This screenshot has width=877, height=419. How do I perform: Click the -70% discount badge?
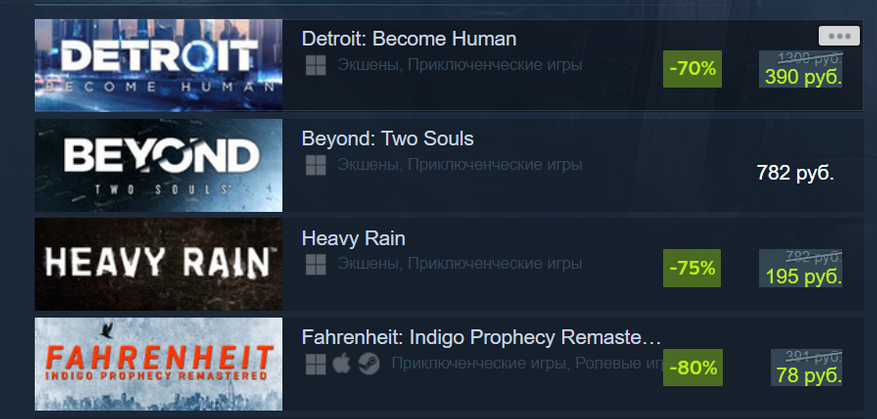pos(692,69)
